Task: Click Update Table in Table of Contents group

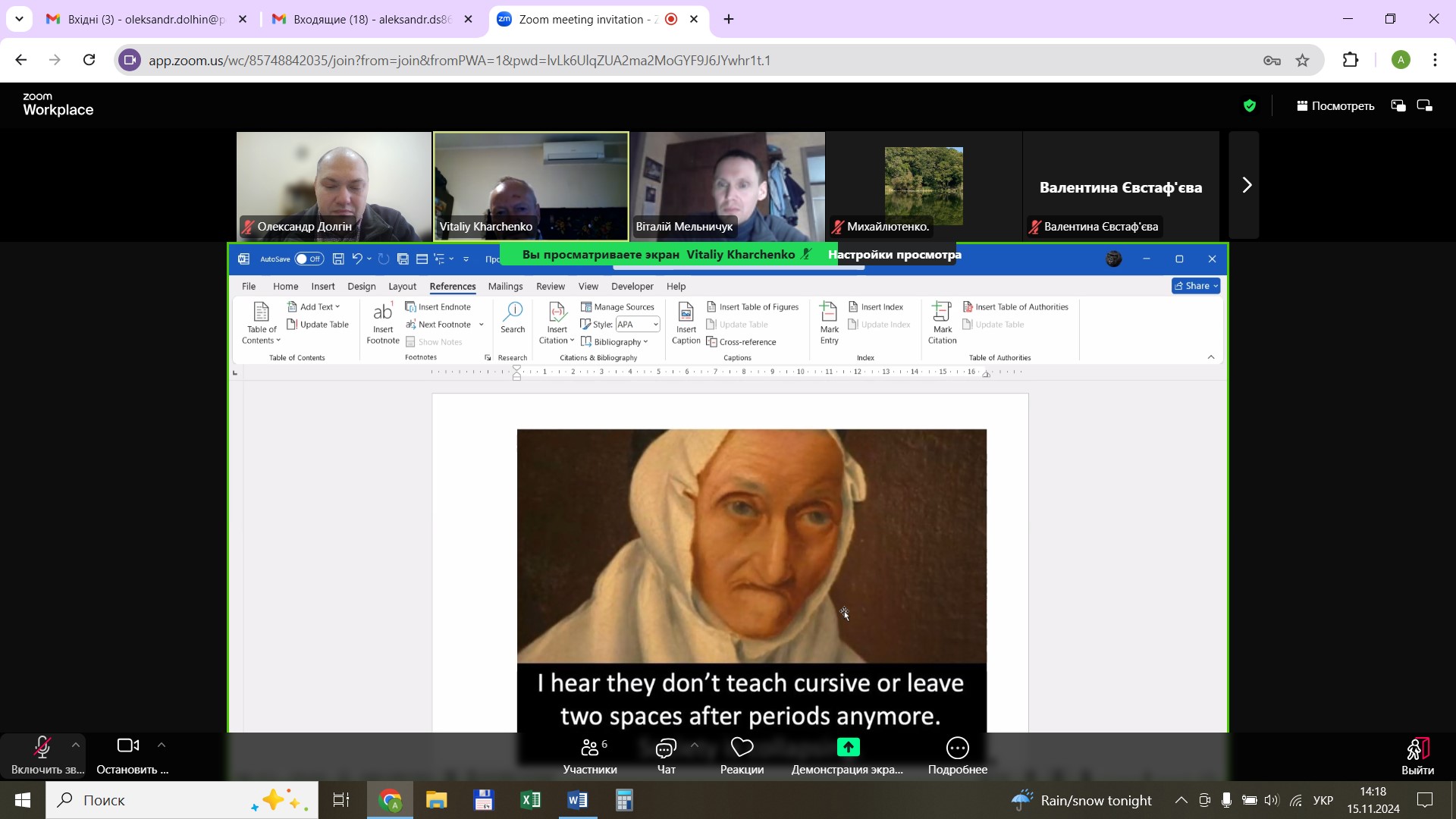Action: 318,325
